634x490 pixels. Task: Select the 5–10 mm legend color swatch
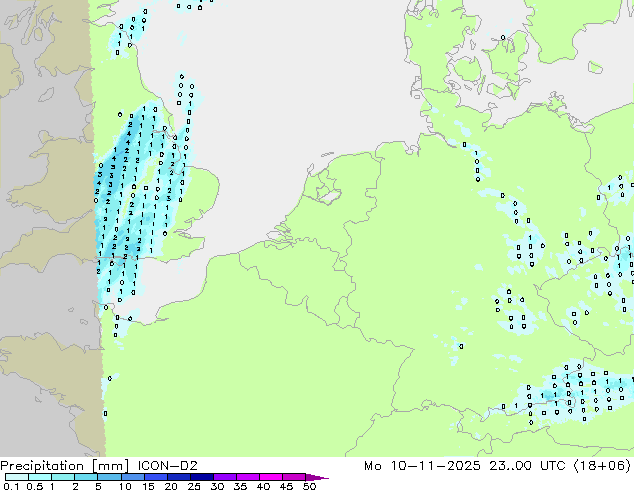110,477
